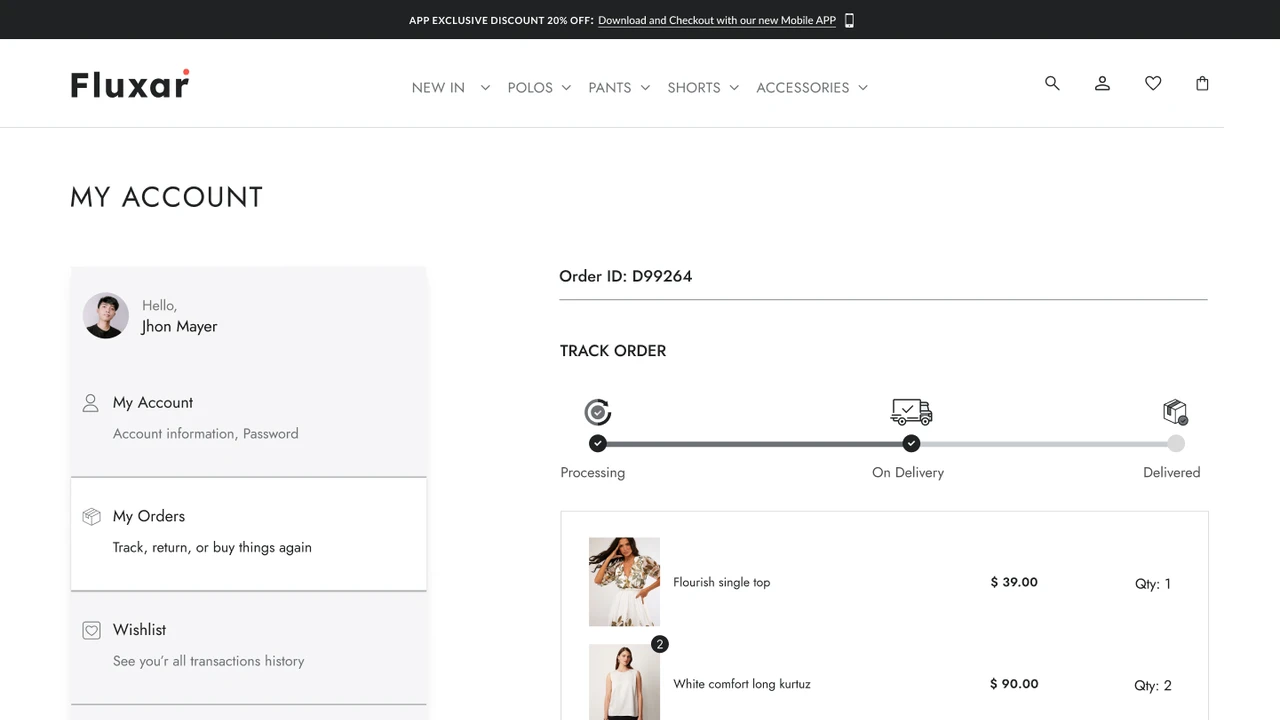Click the On Delivery status label
1280x720 pixels.
click(908, 472)
